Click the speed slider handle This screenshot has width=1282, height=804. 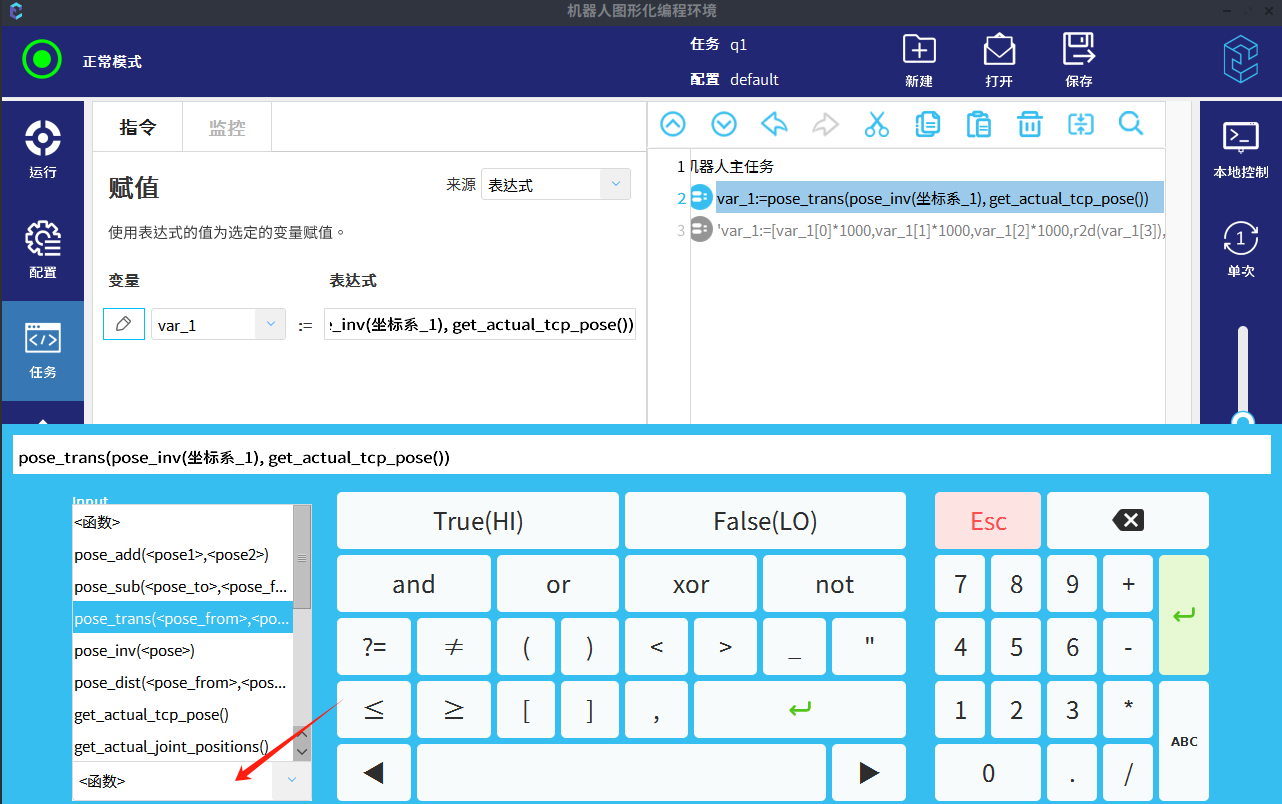pos(1243,420)
